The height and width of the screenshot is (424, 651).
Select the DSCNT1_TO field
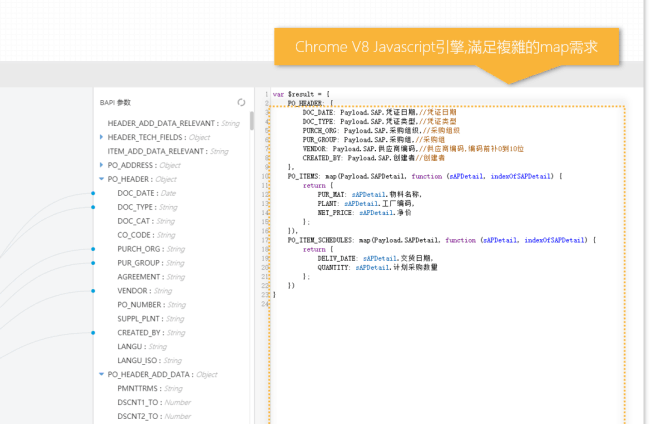[x=154, y=402]
